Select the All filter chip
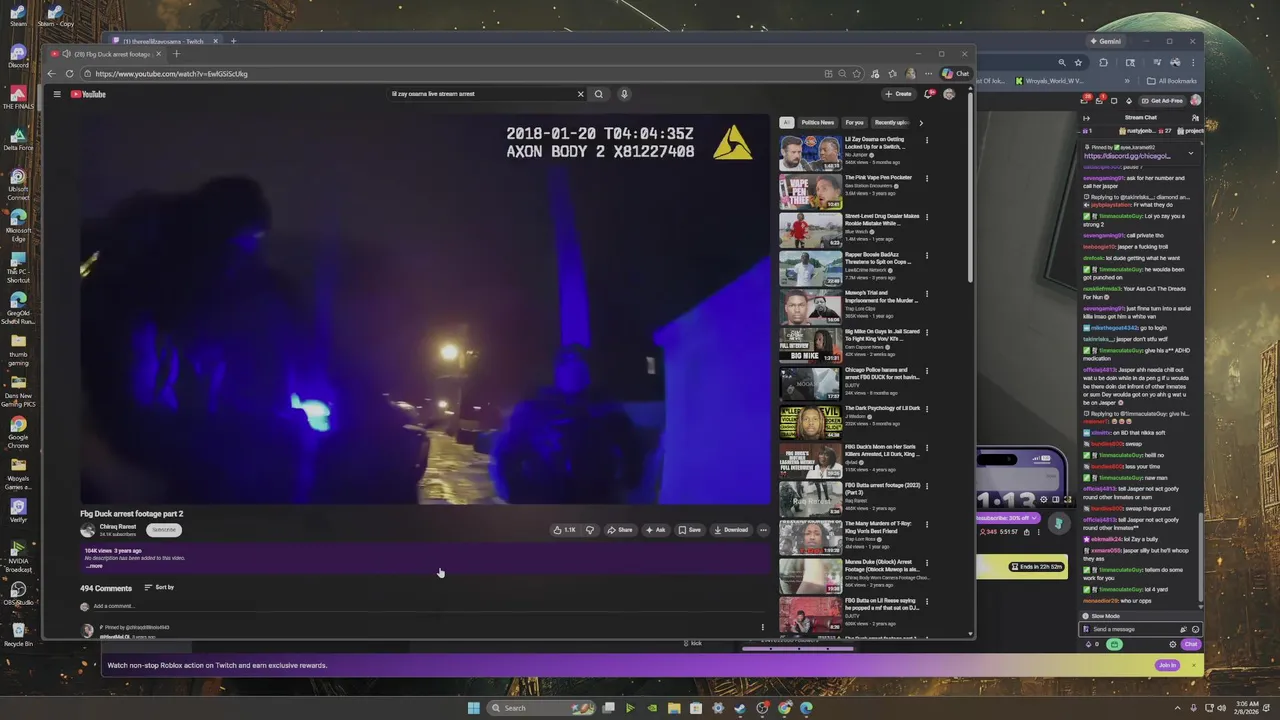Viewport: 1280px width, 720px height. [x=786, y=123]
